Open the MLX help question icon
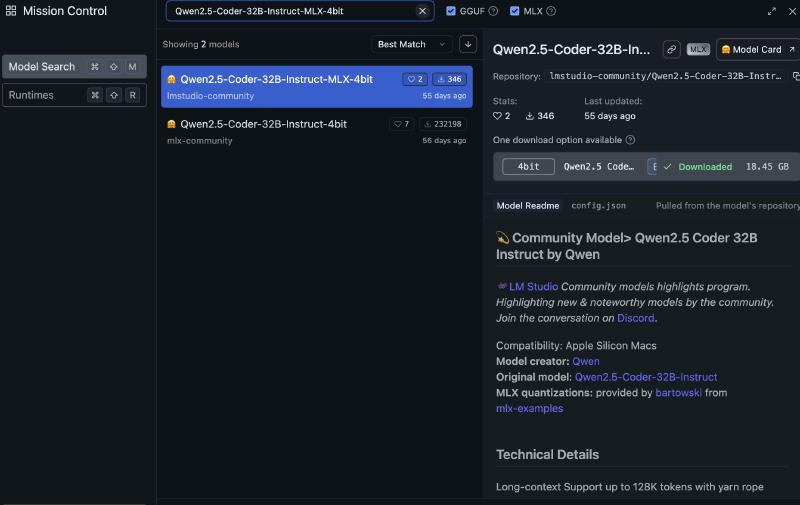The image size is (800, 505). click(551, 11)
